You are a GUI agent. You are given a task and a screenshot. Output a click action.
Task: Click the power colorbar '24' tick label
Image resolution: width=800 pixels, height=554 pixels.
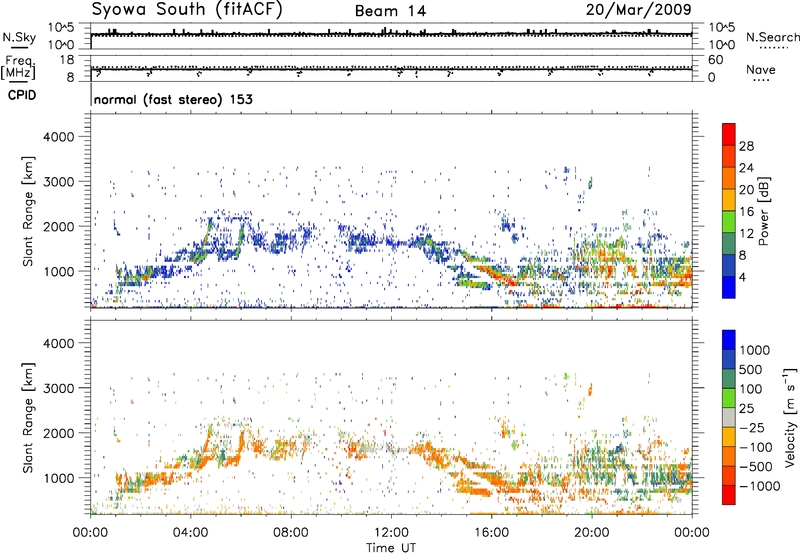click(746, 168)
